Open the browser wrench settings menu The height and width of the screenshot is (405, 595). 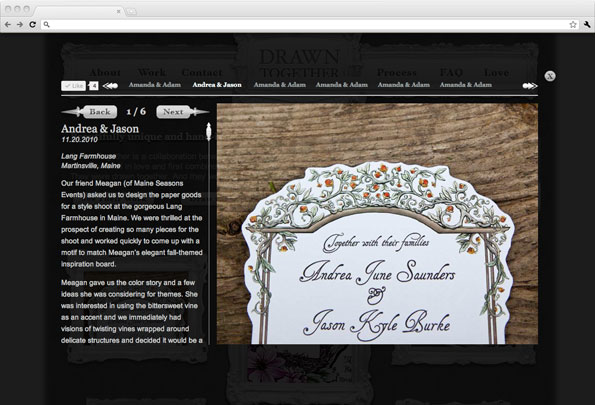coord(587,25)
